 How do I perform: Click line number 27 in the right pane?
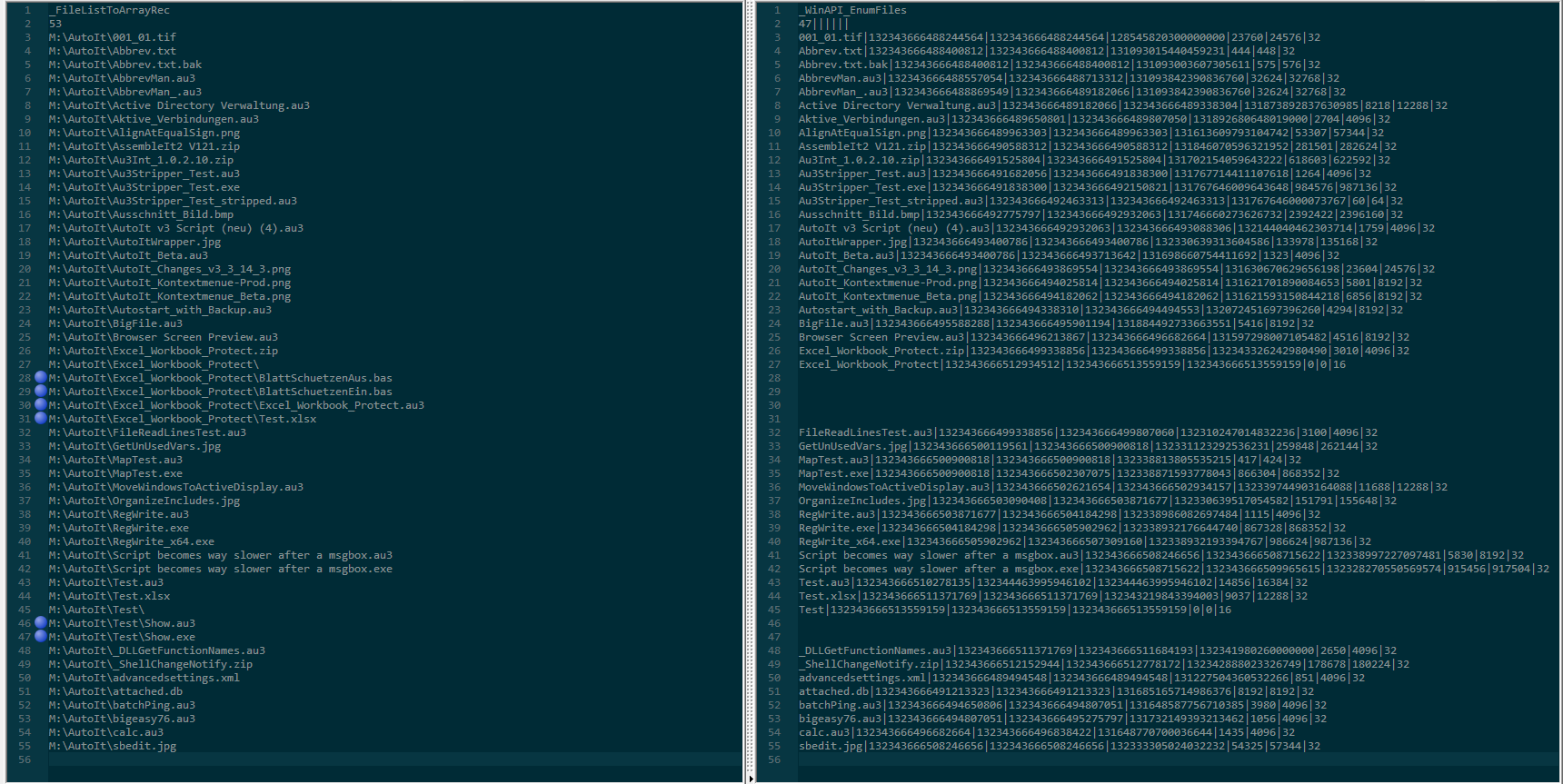click(774, 364)
